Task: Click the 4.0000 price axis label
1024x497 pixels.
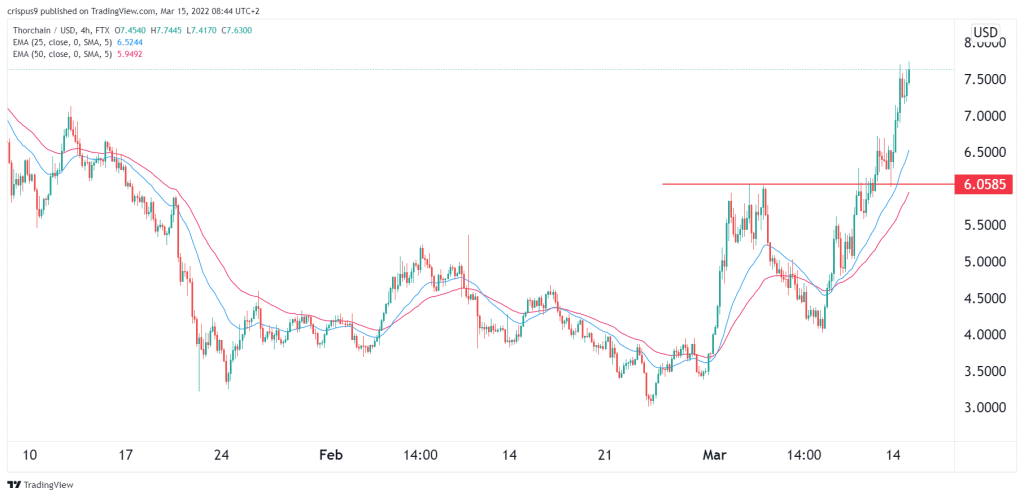Action: (985, 335)
